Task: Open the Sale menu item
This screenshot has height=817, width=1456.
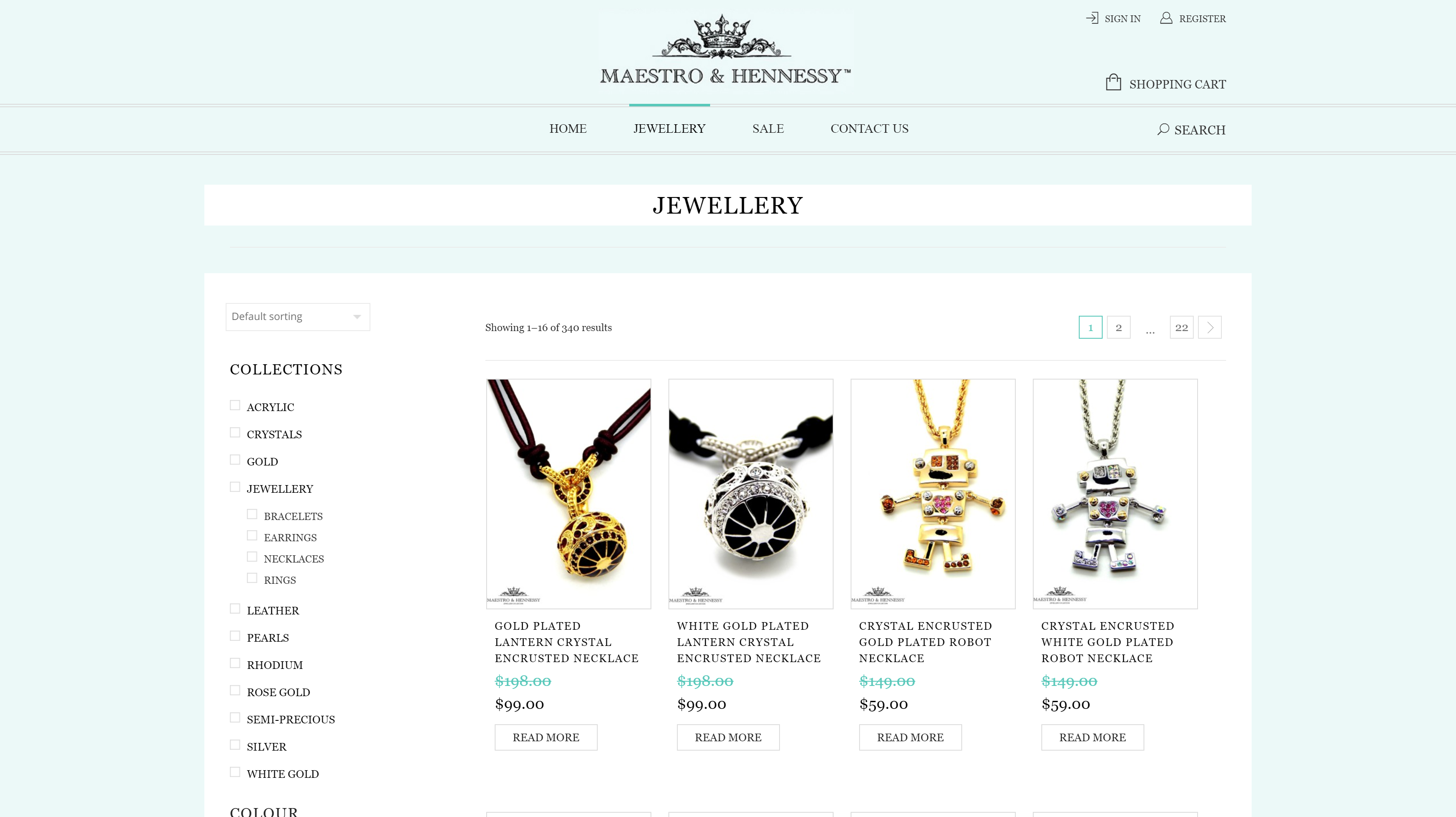Action: [768, 129]
